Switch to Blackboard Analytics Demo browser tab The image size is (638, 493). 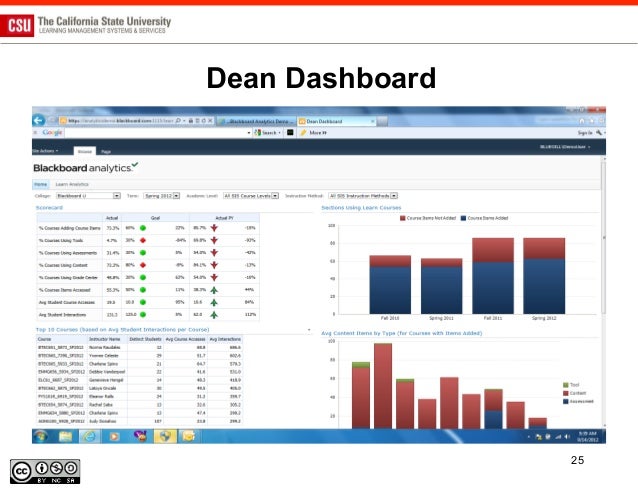point(256,121)
